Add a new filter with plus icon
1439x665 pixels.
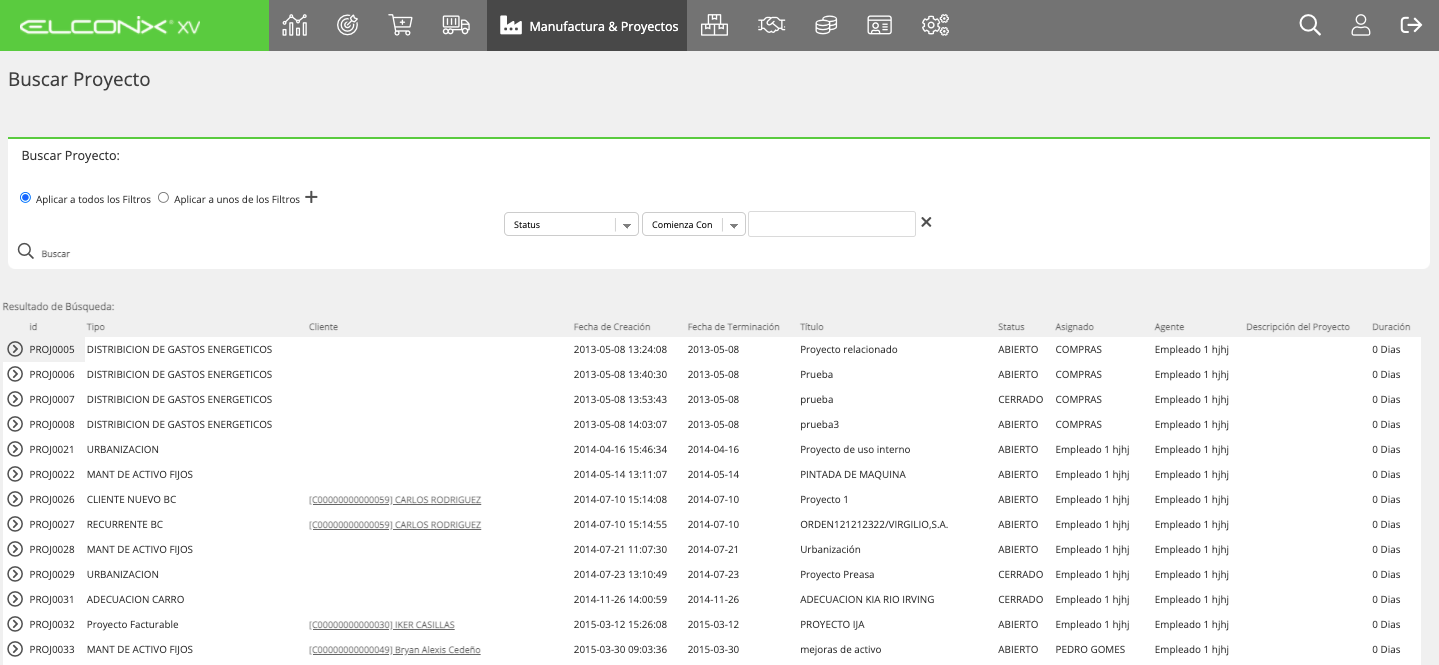tap(311, 197)
